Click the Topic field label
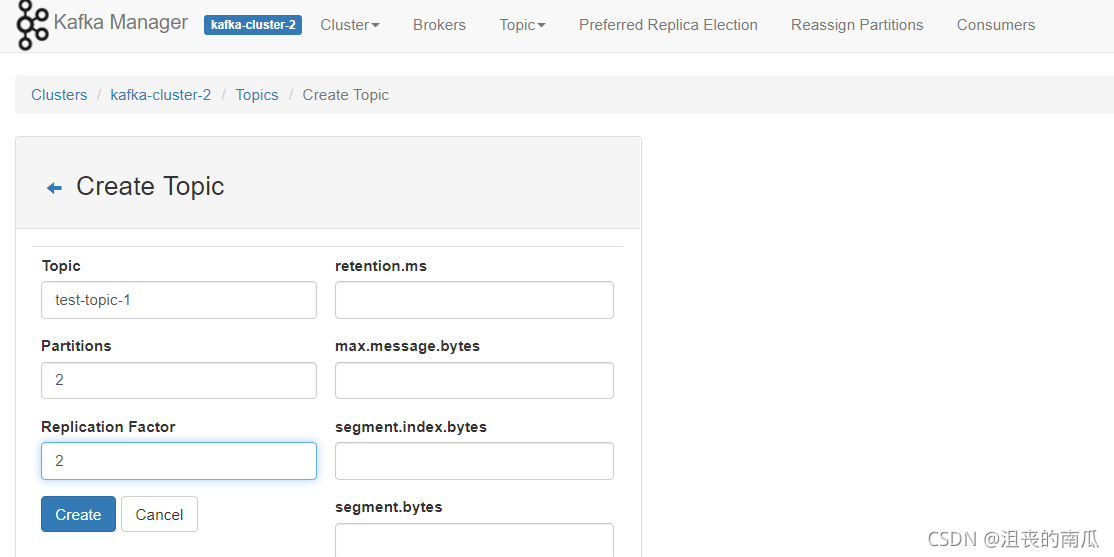Viewport: 1114px width, 557px height. click(61, 266)
